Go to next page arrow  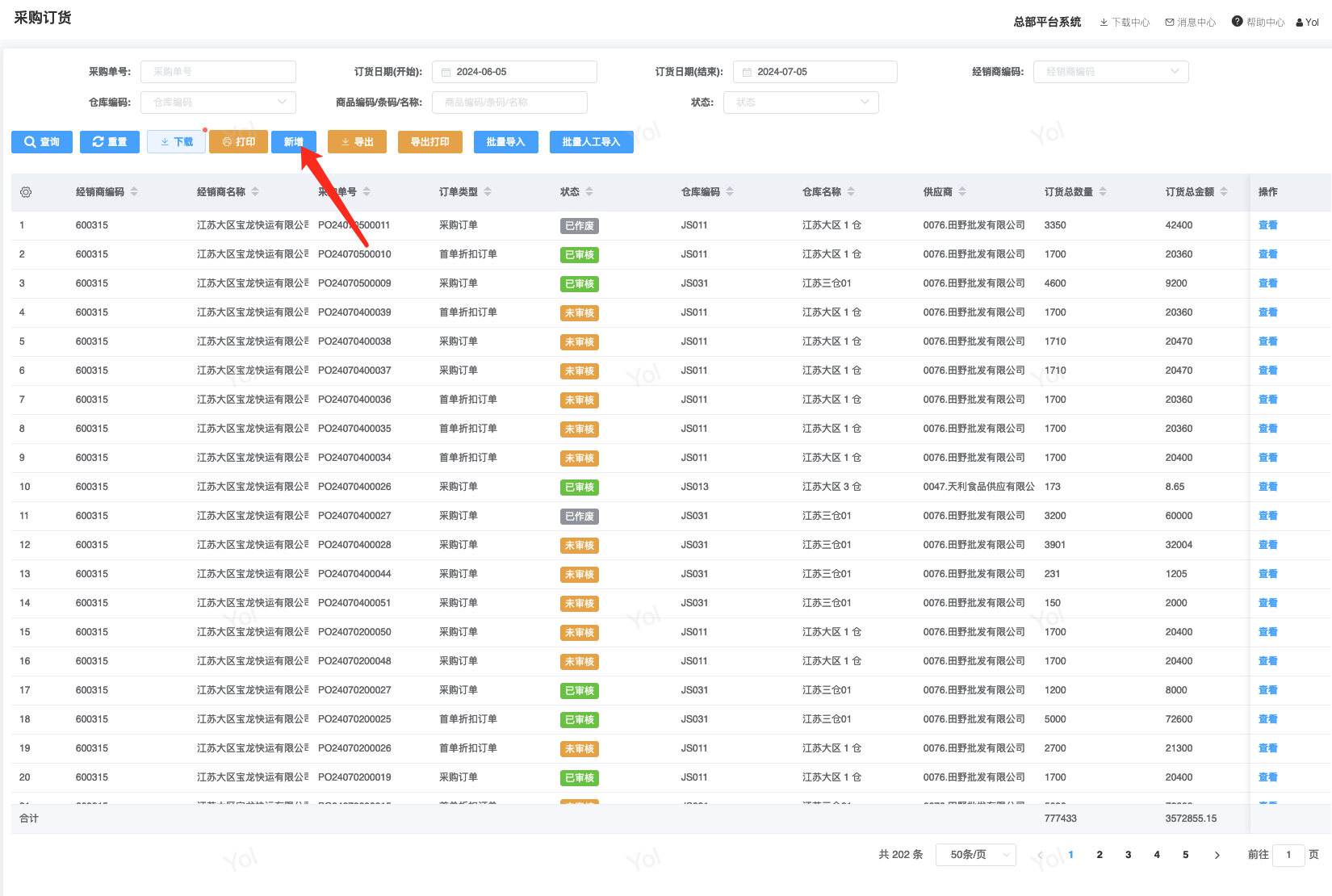pos(1217,855)
